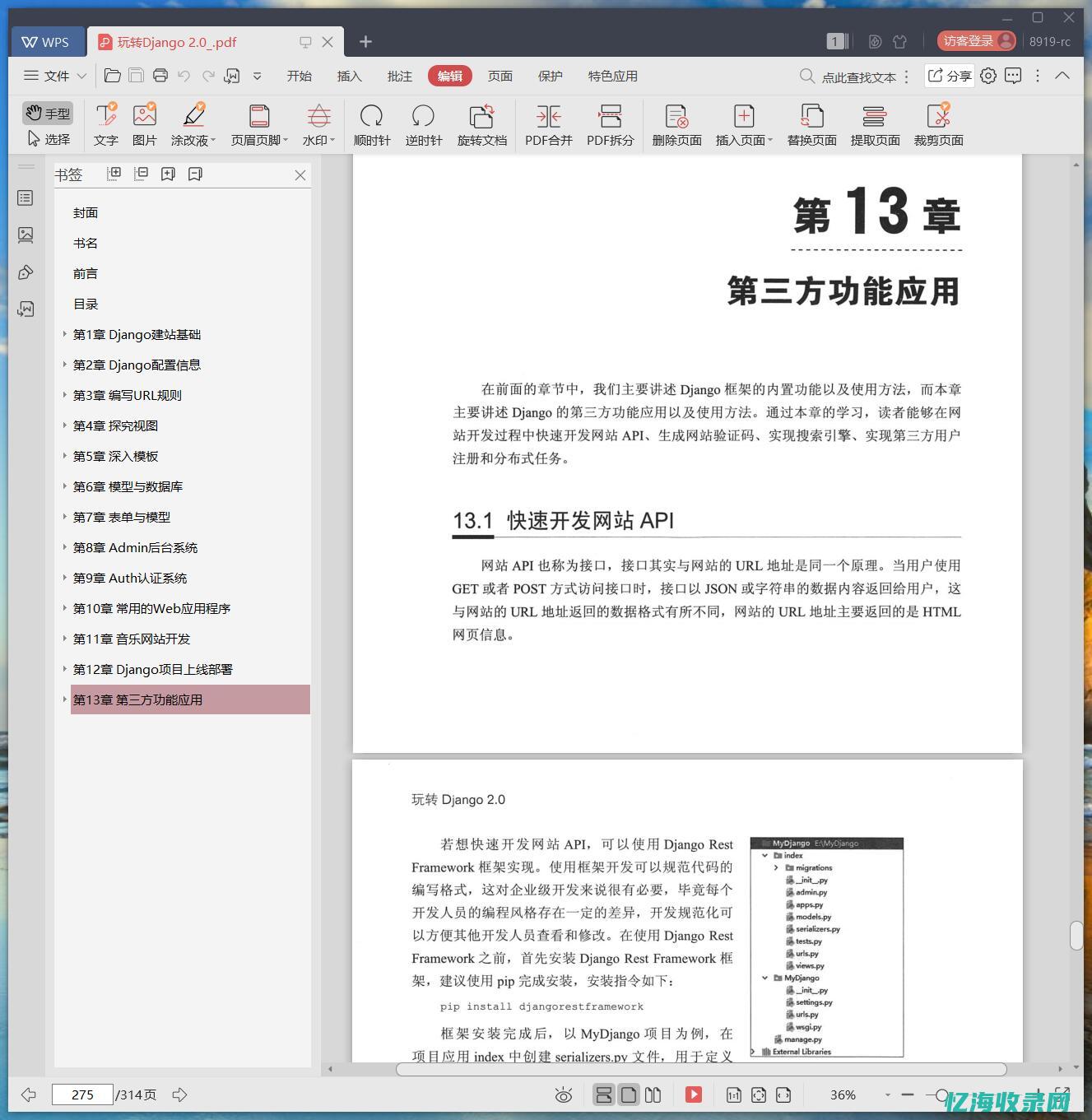
Task: Toggle eye protection mode in the status bar
Action: coord(564,1095)
